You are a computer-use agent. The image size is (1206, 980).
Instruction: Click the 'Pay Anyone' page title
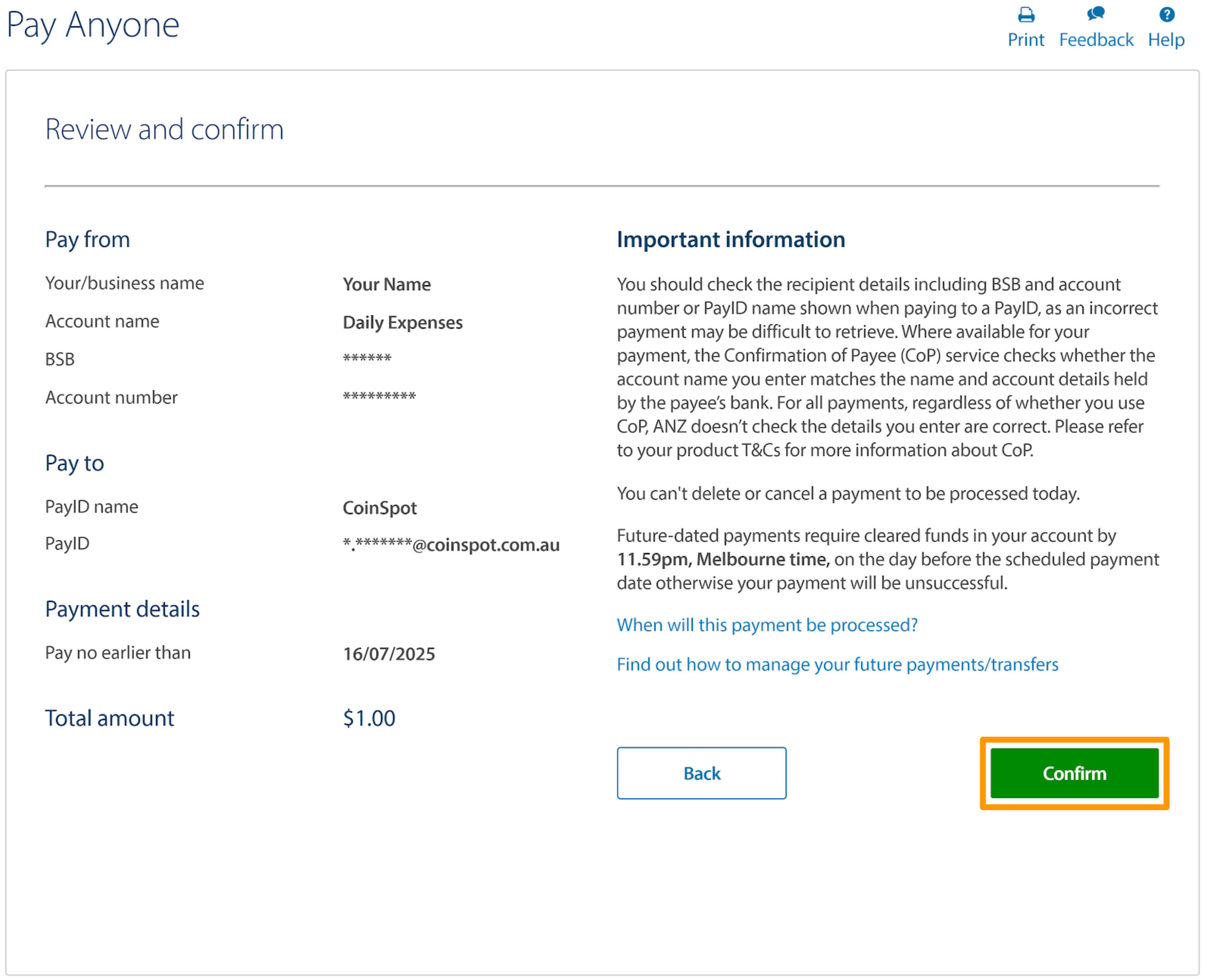[93, 26]
